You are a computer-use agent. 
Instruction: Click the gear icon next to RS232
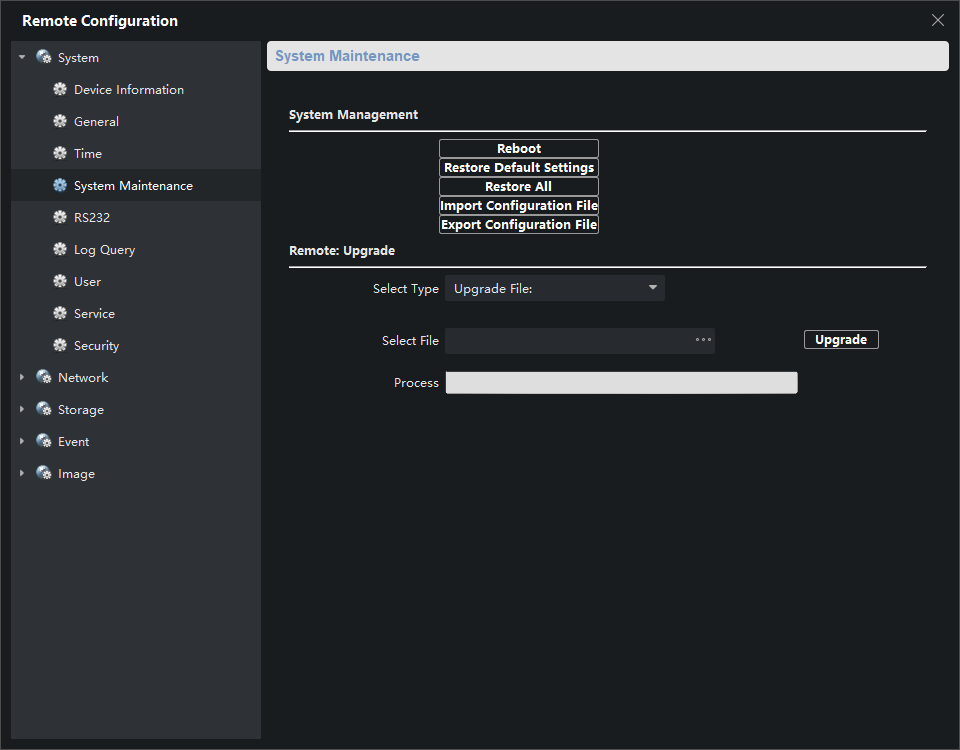tap(60, 218)
